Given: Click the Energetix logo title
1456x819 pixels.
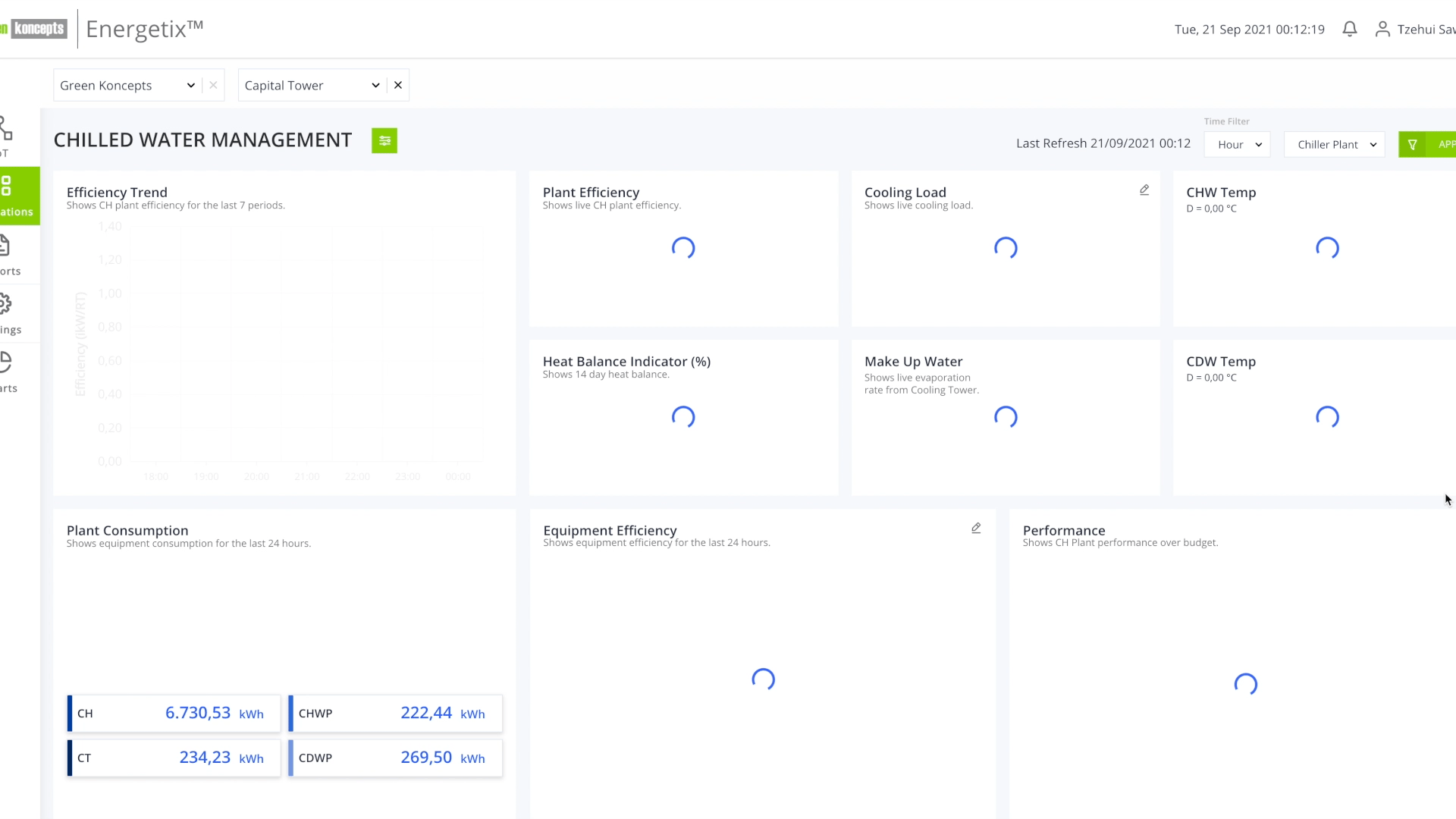Looking at the screenshot, I should click(144, 29).
